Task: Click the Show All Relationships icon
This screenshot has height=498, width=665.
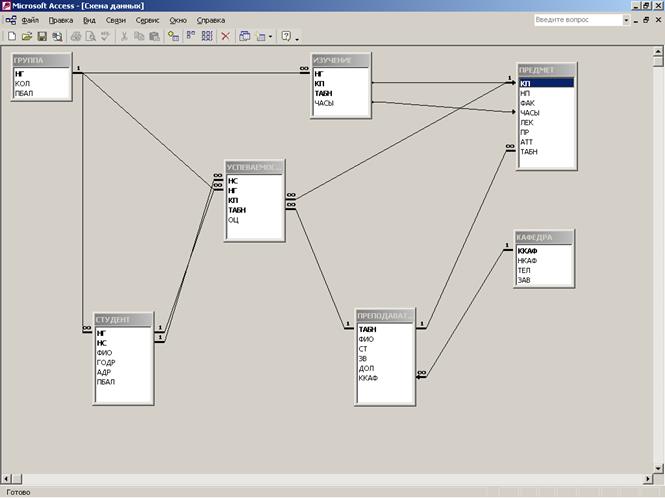Action: pos(206,36)
